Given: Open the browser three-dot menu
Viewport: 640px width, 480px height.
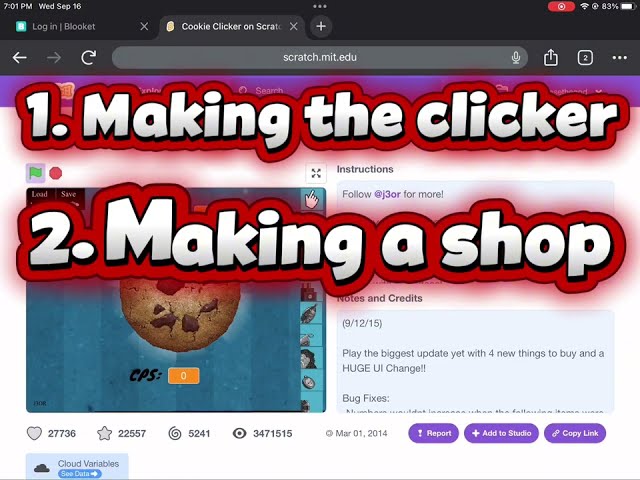Looking at the screenshot, I should [x=620, y=58].
